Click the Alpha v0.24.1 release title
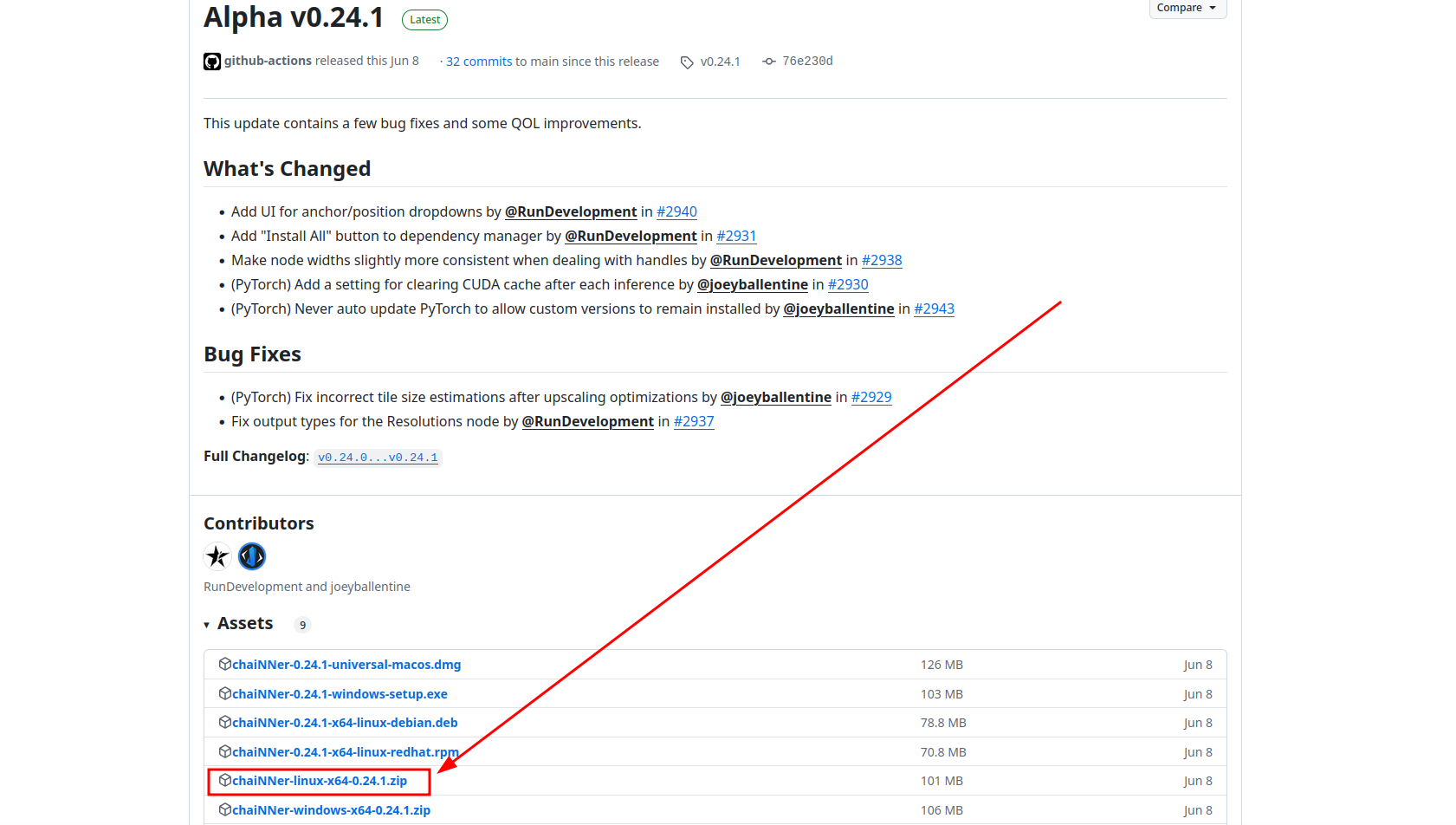The height and width of the screenshot is (825, 1456). tap(294, 17)
